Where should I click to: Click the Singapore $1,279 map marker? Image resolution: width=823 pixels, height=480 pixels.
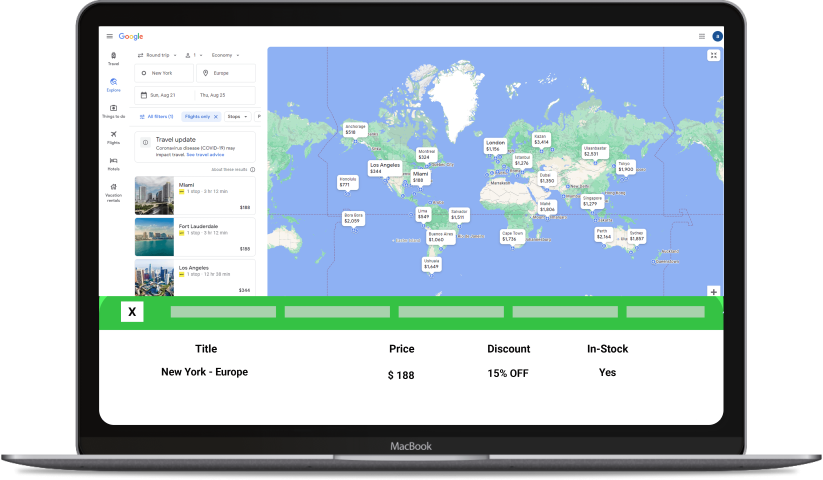[x=592, y=201]
